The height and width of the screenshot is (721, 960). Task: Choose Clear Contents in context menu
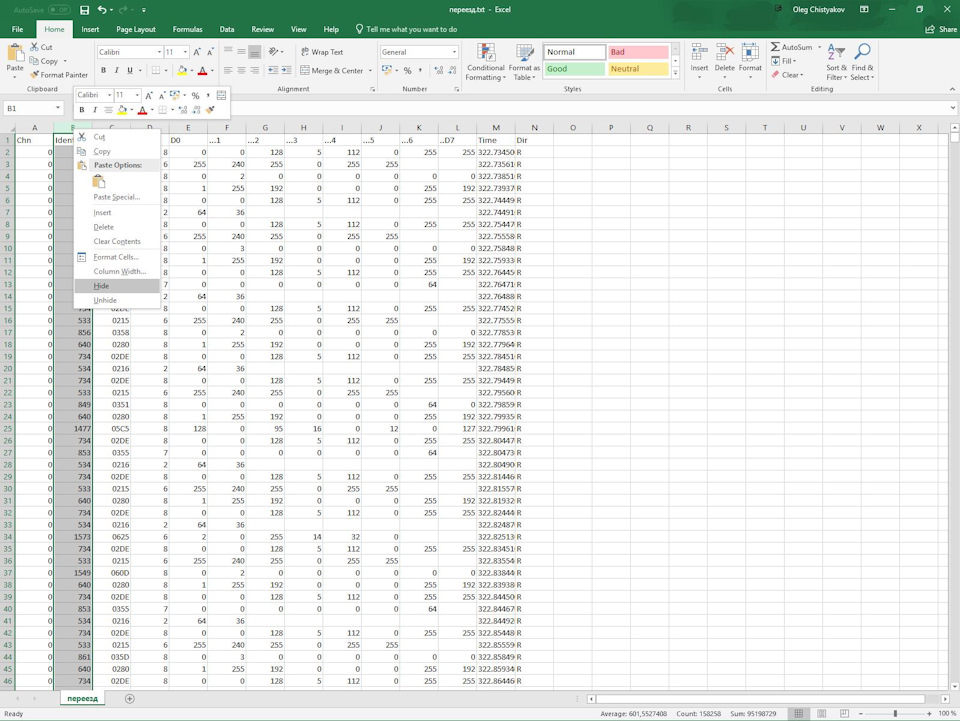point(117,241)
